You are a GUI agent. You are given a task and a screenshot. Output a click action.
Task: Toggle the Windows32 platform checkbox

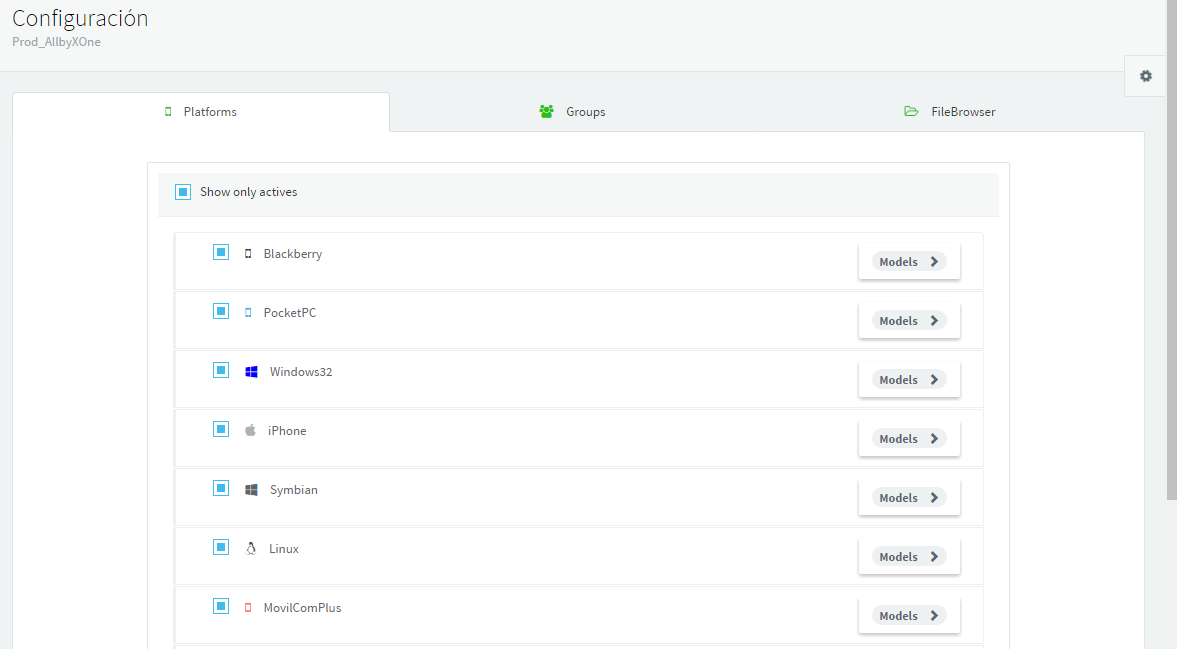tap(221, 370)
